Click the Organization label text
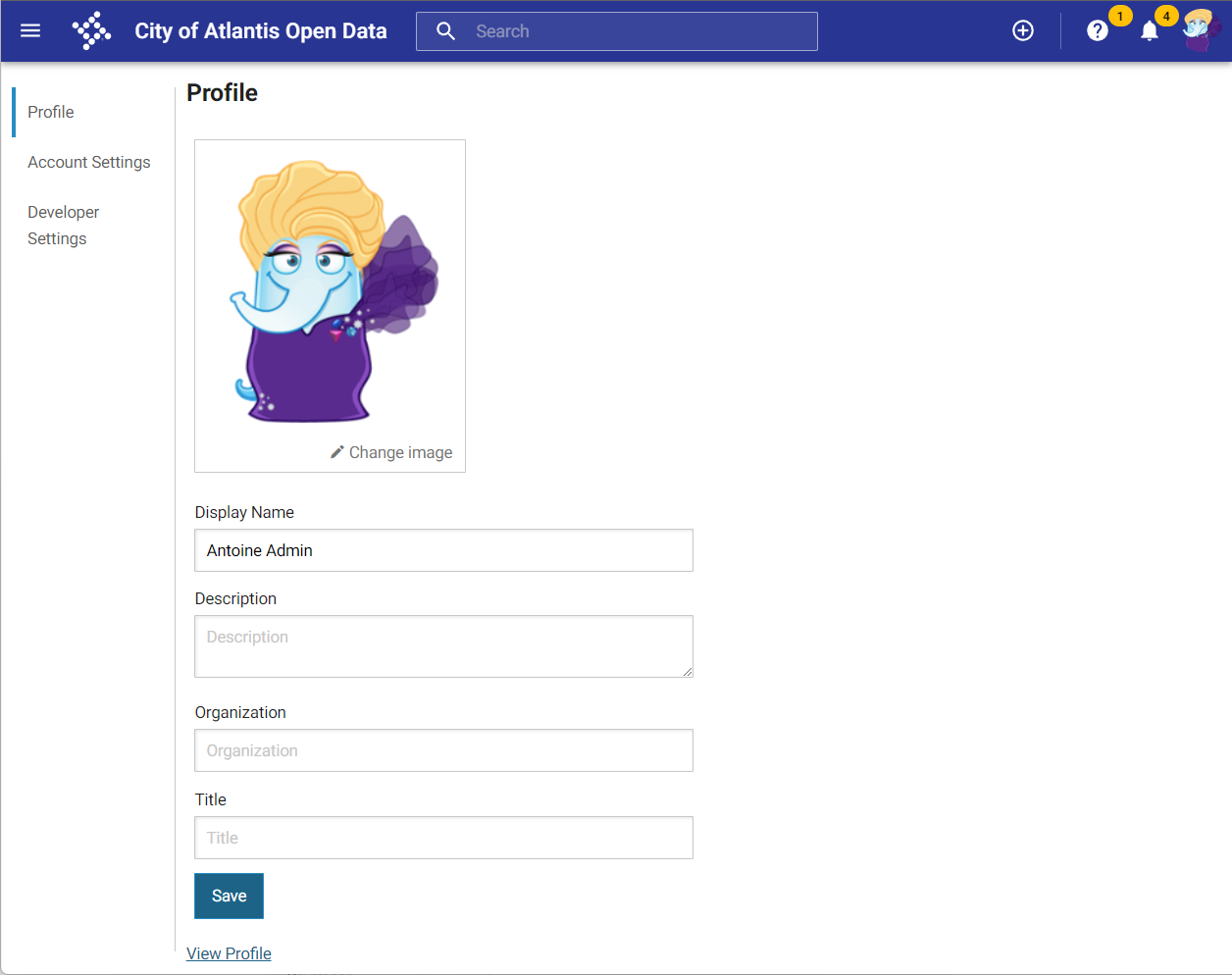 click(x=240, y=712)
